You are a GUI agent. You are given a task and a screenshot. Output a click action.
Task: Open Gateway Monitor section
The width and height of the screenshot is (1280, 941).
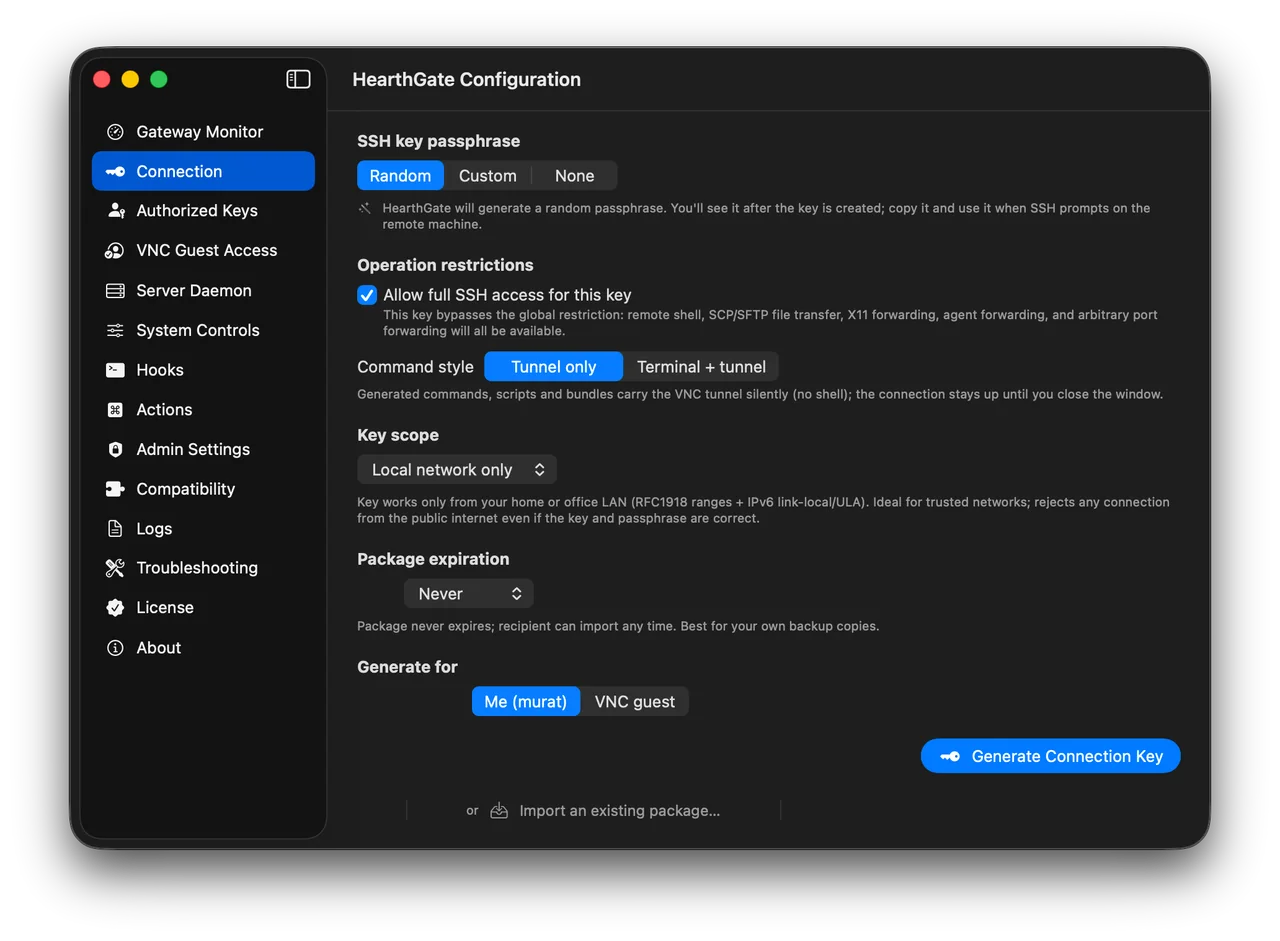(203, 132)
